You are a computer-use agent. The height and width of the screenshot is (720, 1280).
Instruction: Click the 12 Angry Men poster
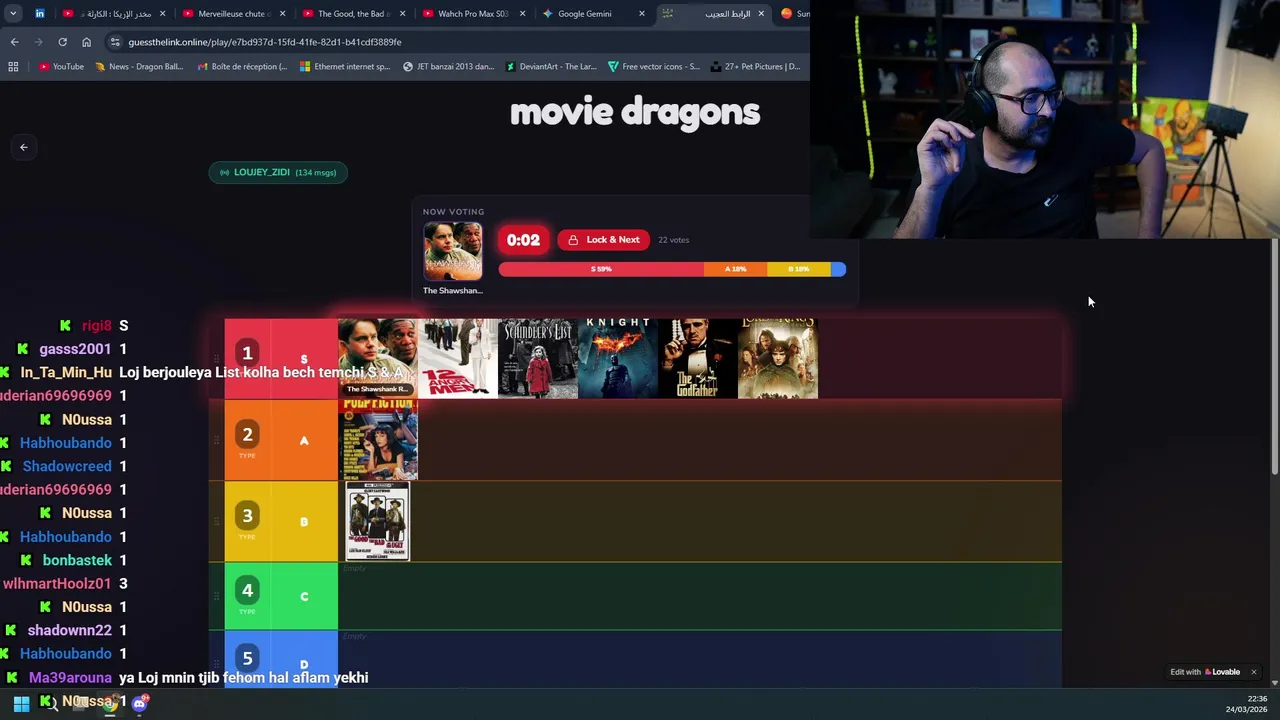[x=458, y=358]
